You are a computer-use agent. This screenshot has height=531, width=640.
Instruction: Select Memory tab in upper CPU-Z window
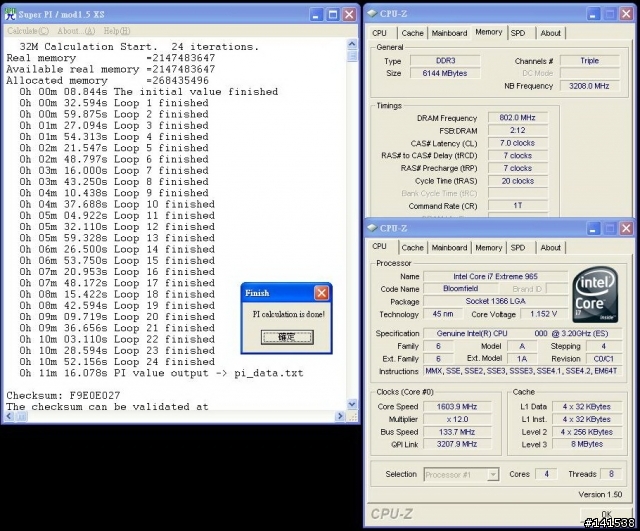tap(489, 32)
